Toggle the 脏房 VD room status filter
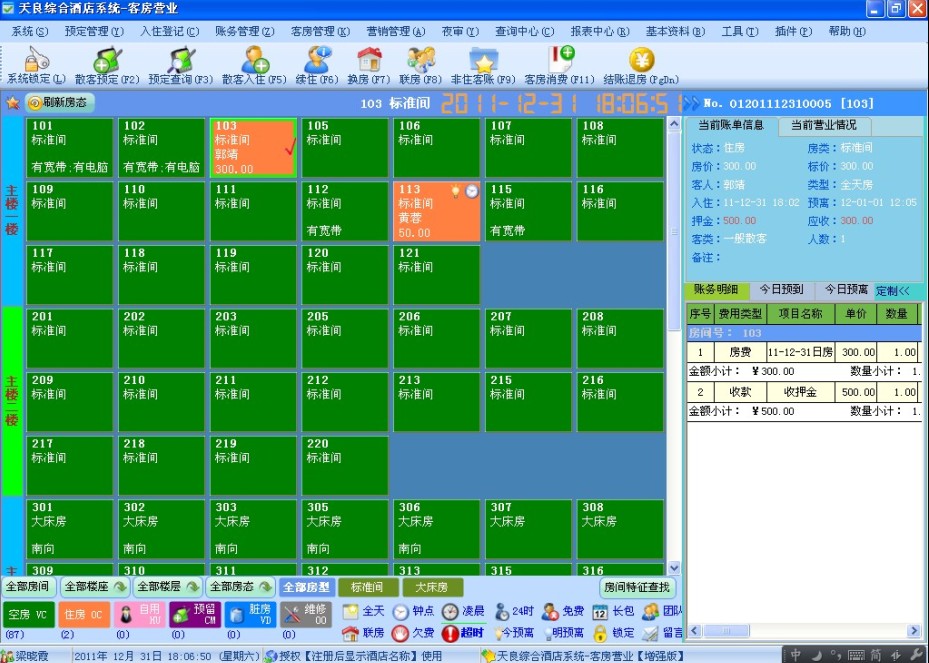 (x=250, y=614)
